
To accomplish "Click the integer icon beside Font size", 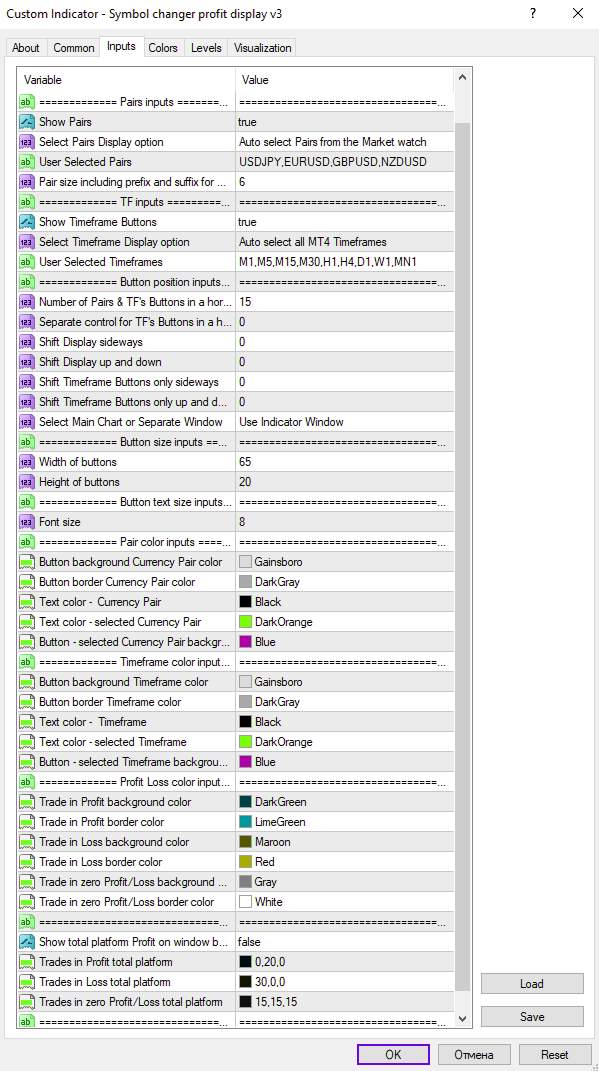I will pyautogui.click(x=27, y=523).
